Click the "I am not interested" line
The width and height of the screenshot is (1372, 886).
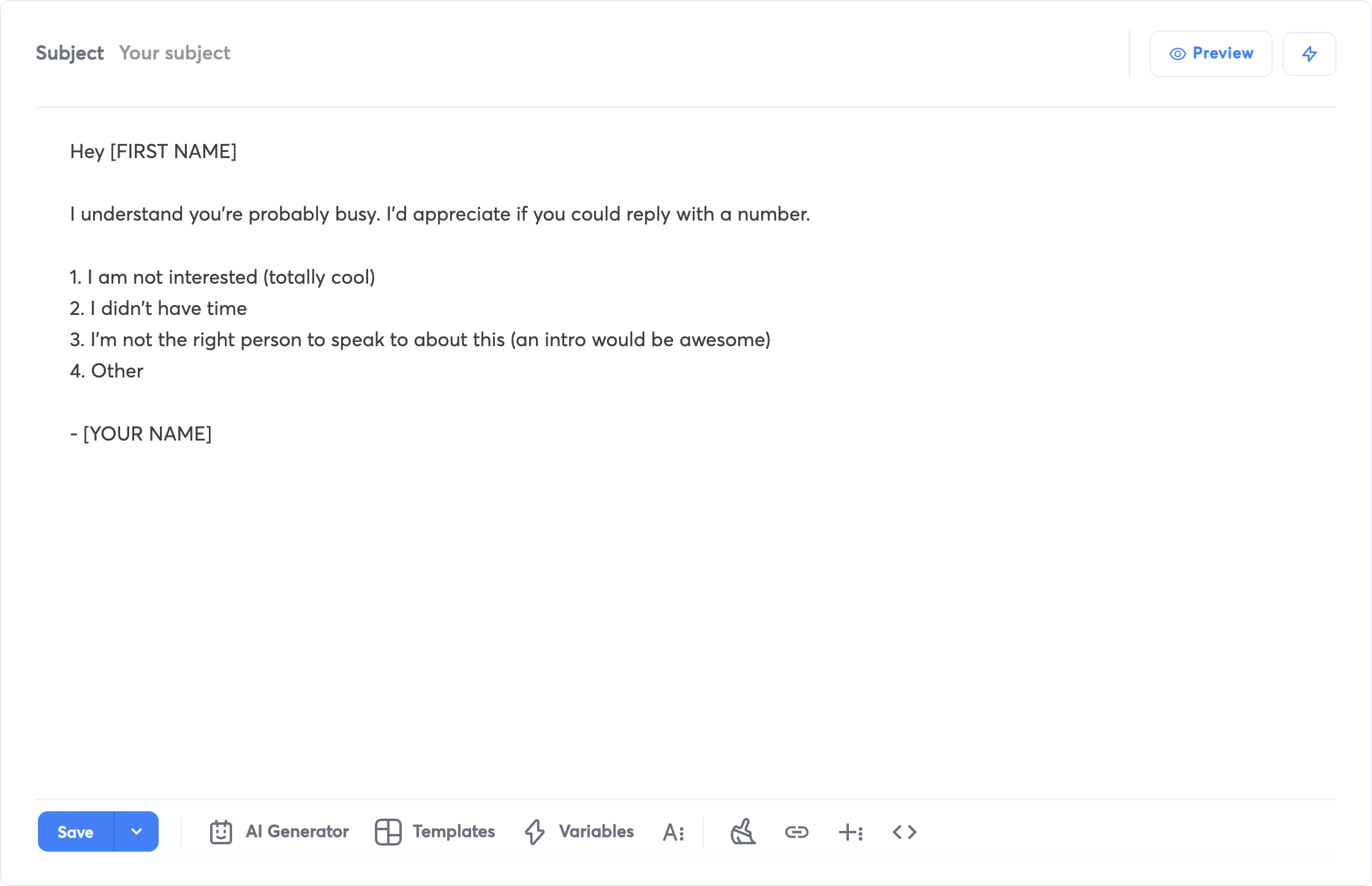[x=222, y=277]
